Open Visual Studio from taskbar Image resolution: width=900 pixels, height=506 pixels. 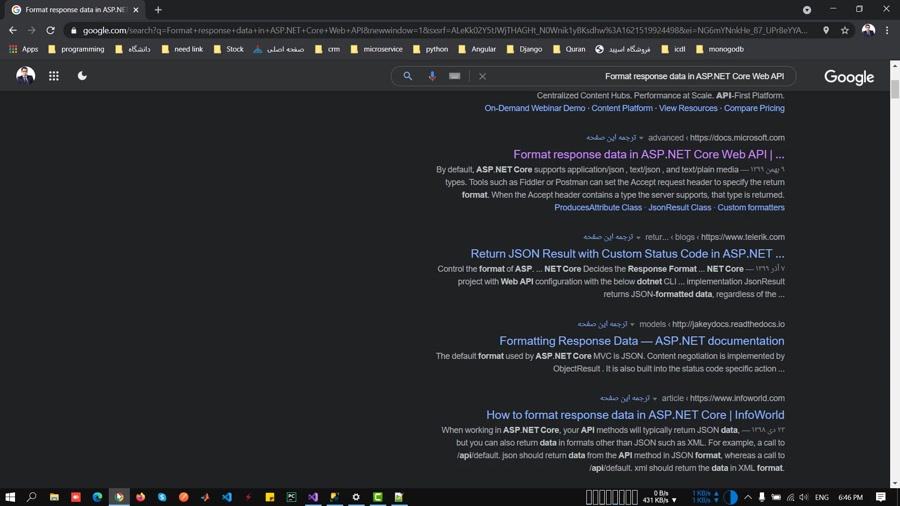pyautogui.click(x=313, y=497)
